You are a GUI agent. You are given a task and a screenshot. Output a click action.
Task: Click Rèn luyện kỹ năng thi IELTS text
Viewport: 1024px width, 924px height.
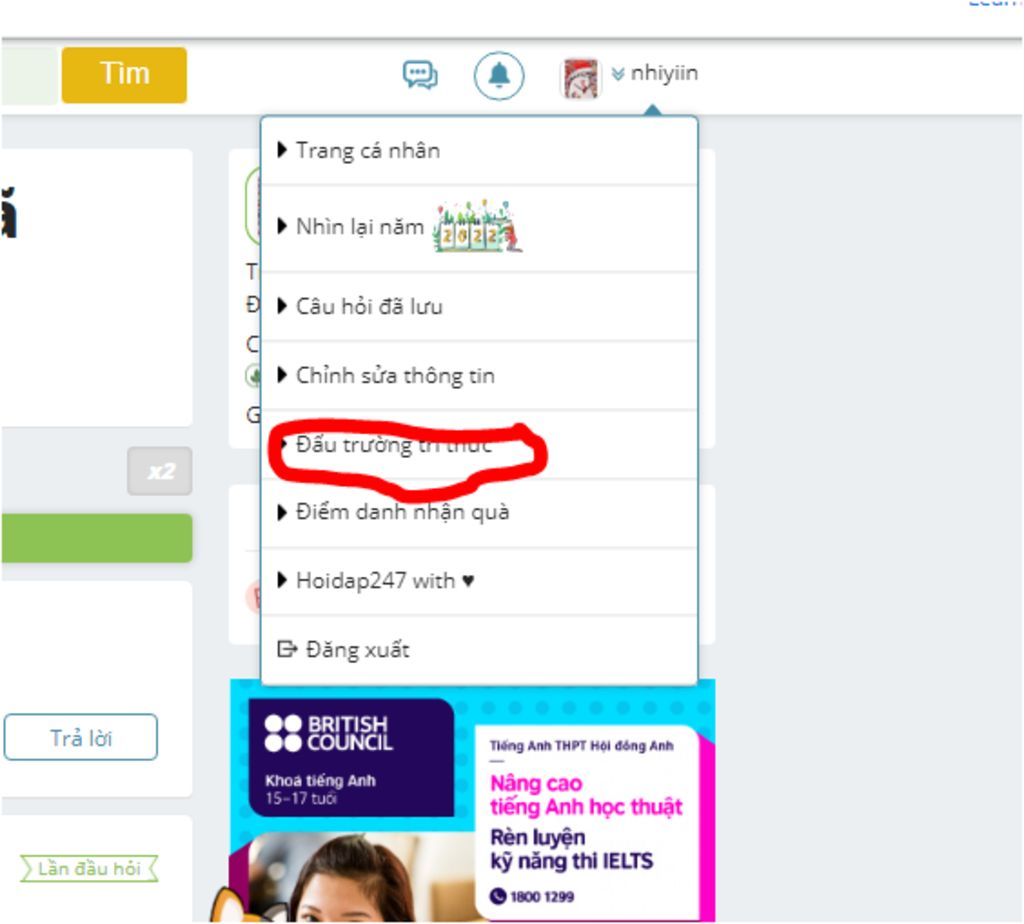tap(571, 849)
